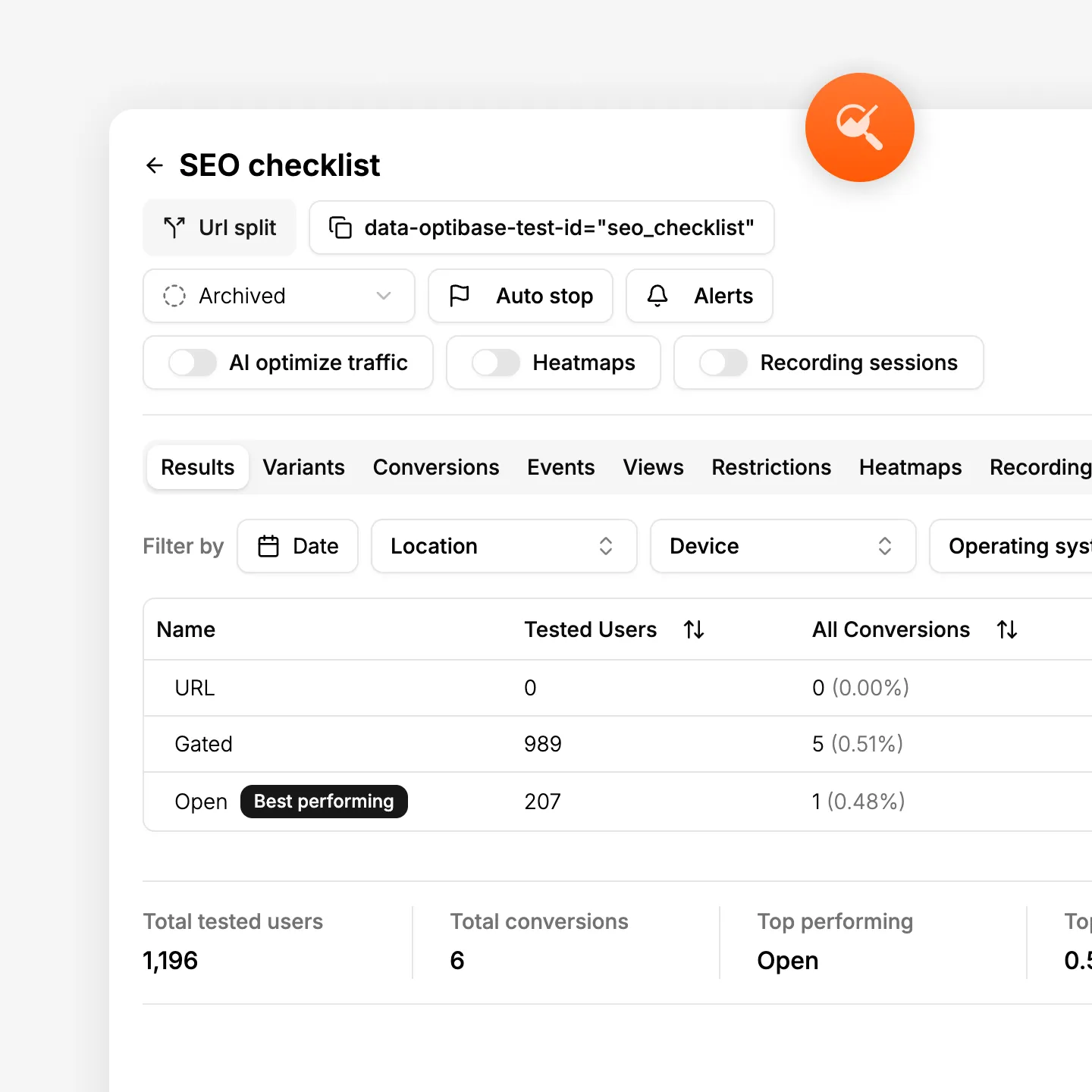Expand the Location filter dropdown
Image resolution: width=1092 pixels, height=1092 pixels.
click(x=504, y=546)
